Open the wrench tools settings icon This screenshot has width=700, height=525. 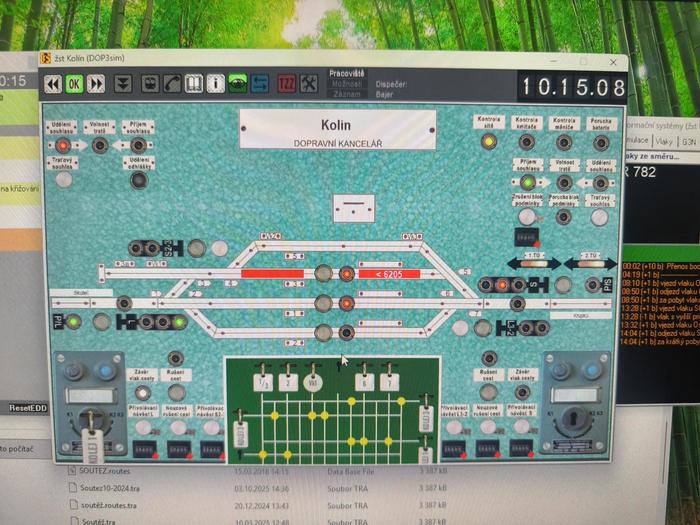click(309, 84)
